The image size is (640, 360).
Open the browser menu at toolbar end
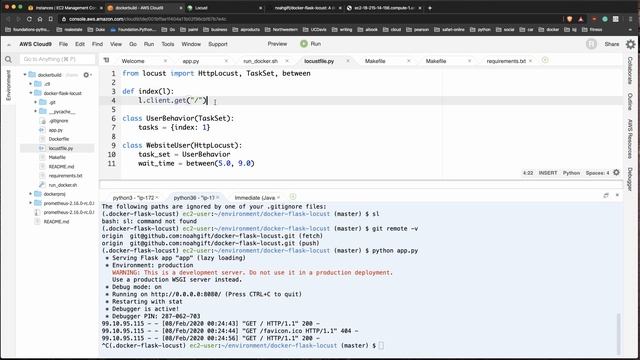pyautogui.click(x=630, y=19)
